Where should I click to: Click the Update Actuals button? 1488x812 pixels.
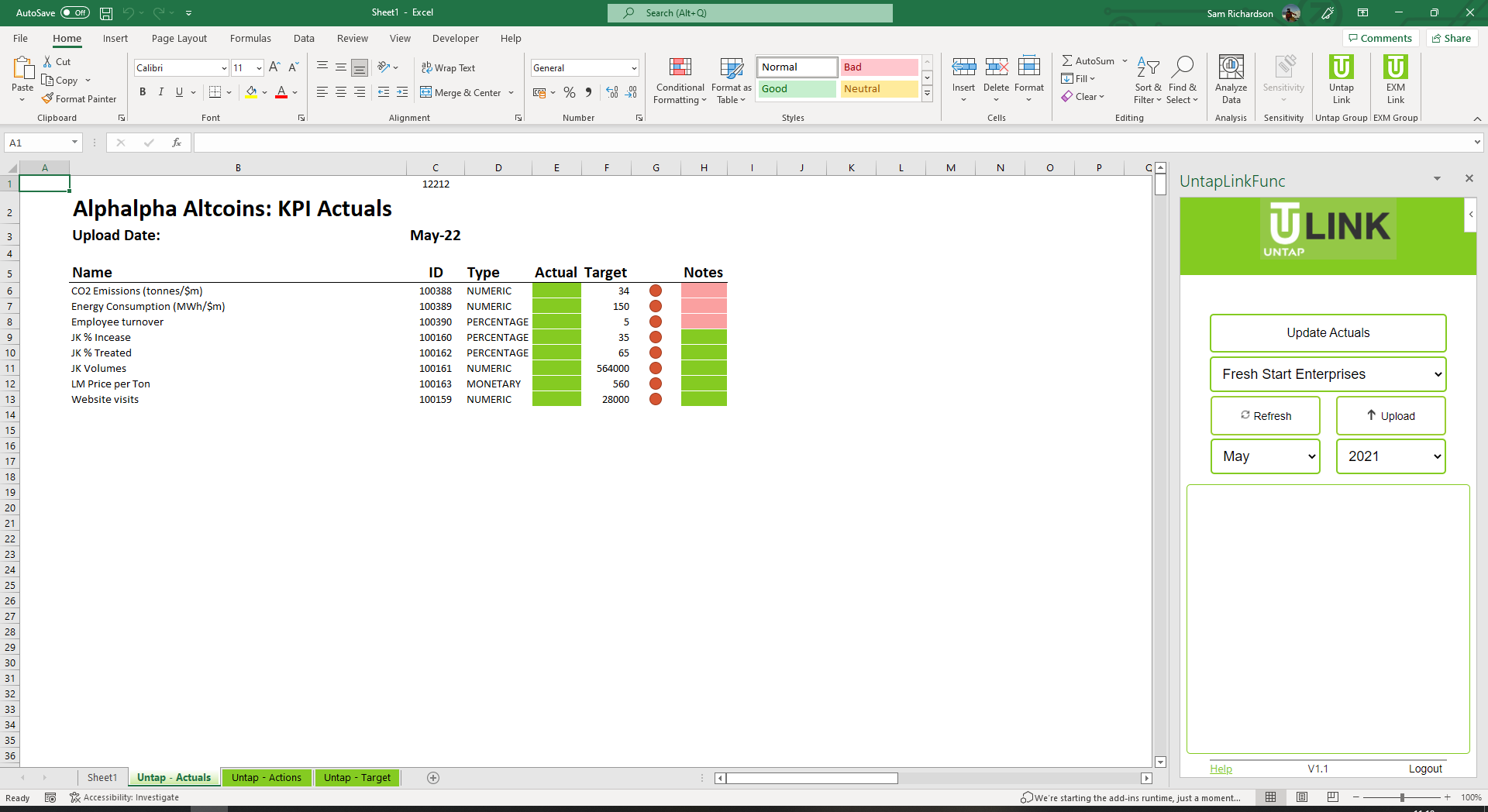pyautogui.click(x=1328, y=333)
